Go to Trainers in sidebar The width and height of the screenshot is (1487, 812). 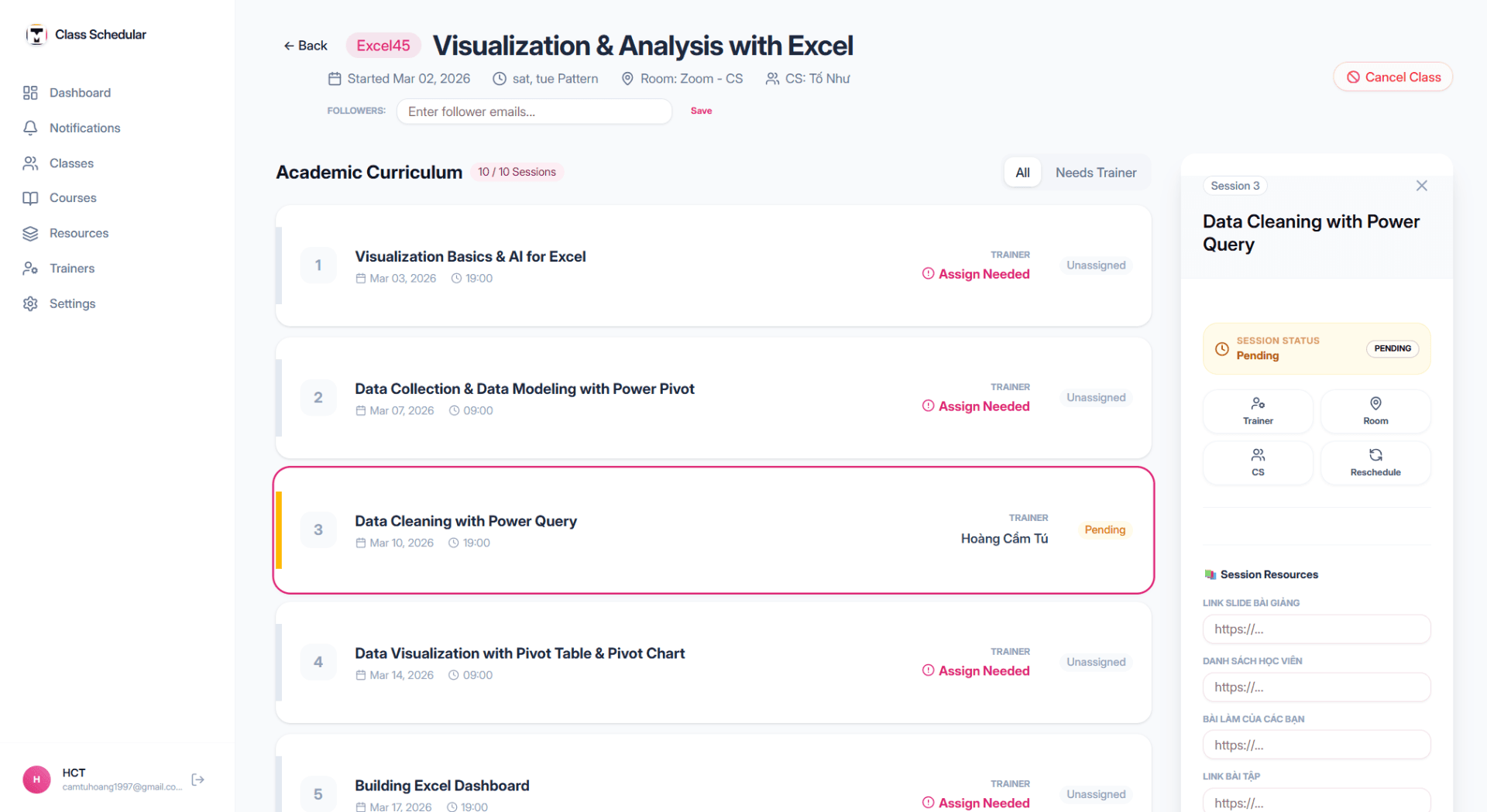(x=72, y=269)
